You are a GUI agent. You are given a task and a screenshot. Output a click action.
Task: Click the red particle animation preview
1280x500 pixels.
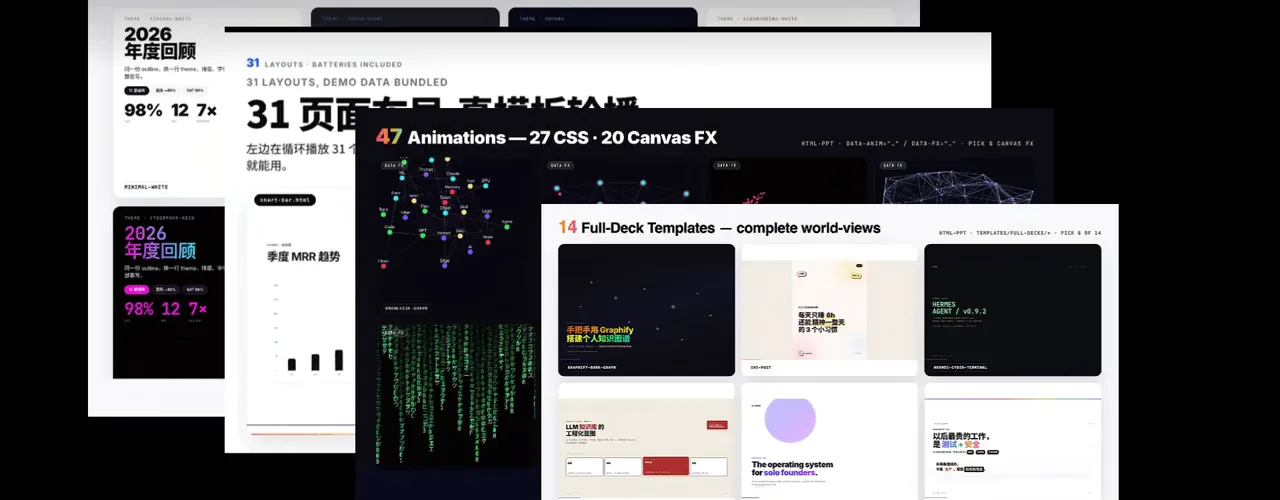[x=789, y=181]
